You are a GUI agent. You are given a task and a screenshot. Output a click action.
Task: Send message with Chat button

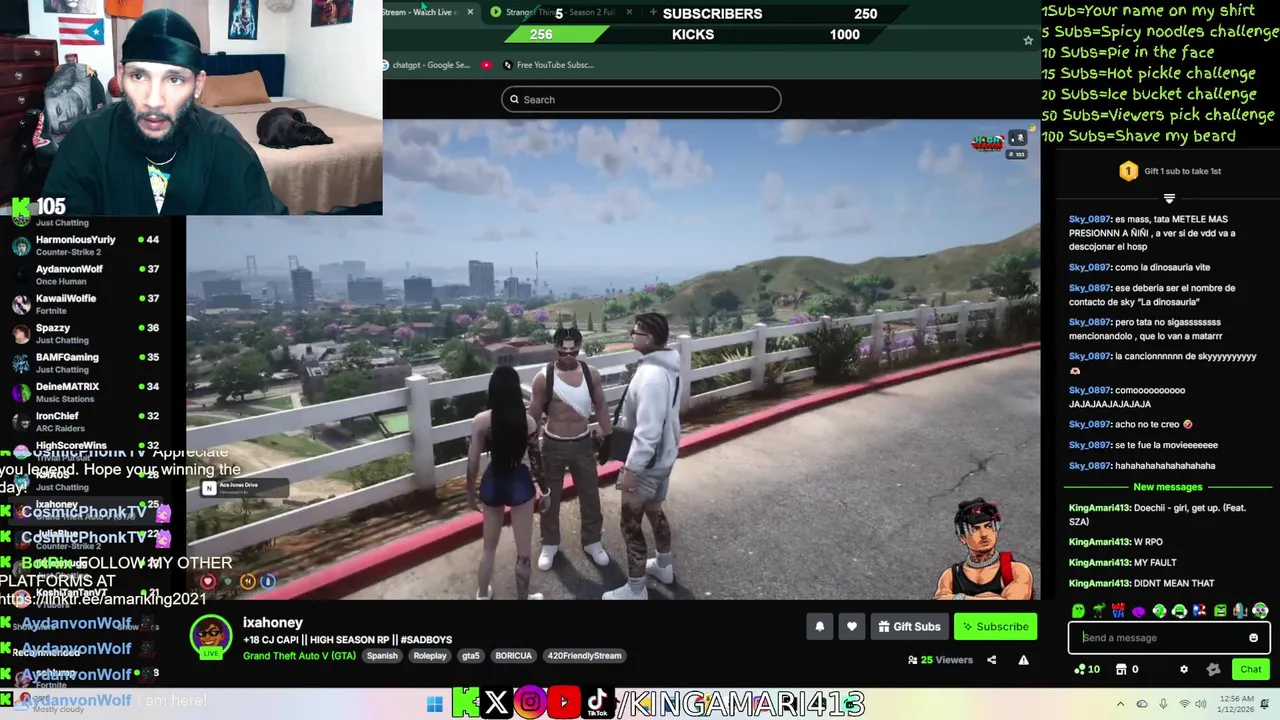tap(1251, 669)
